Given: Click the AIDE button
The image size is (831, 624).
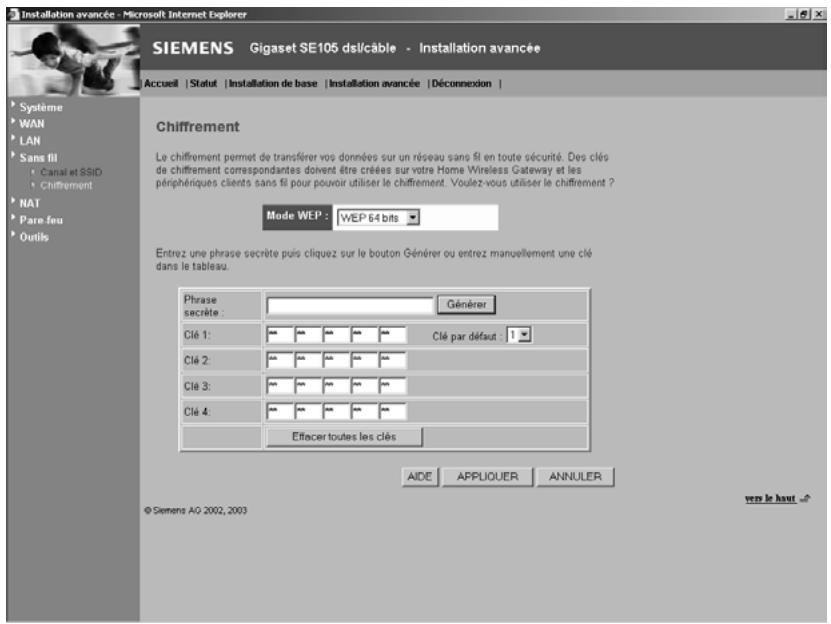Looking at the screenshot, I should pos(420,477).
